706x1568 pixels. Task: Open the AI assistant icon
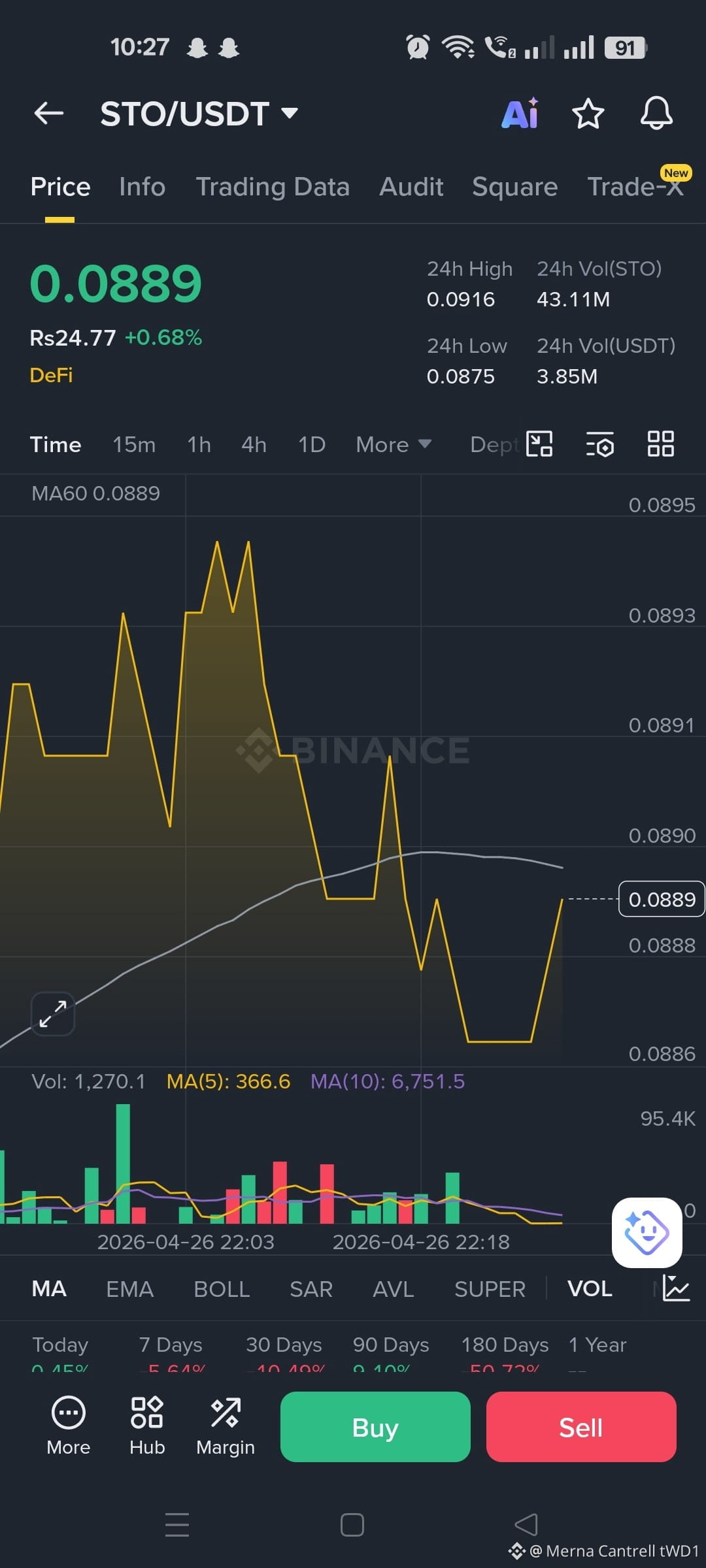point(520,113)
